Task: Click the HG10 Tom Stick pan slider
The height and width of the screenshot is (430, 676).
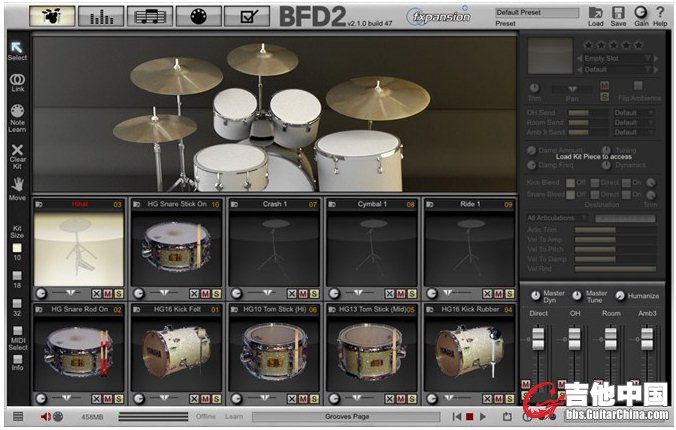Action: 266,398
